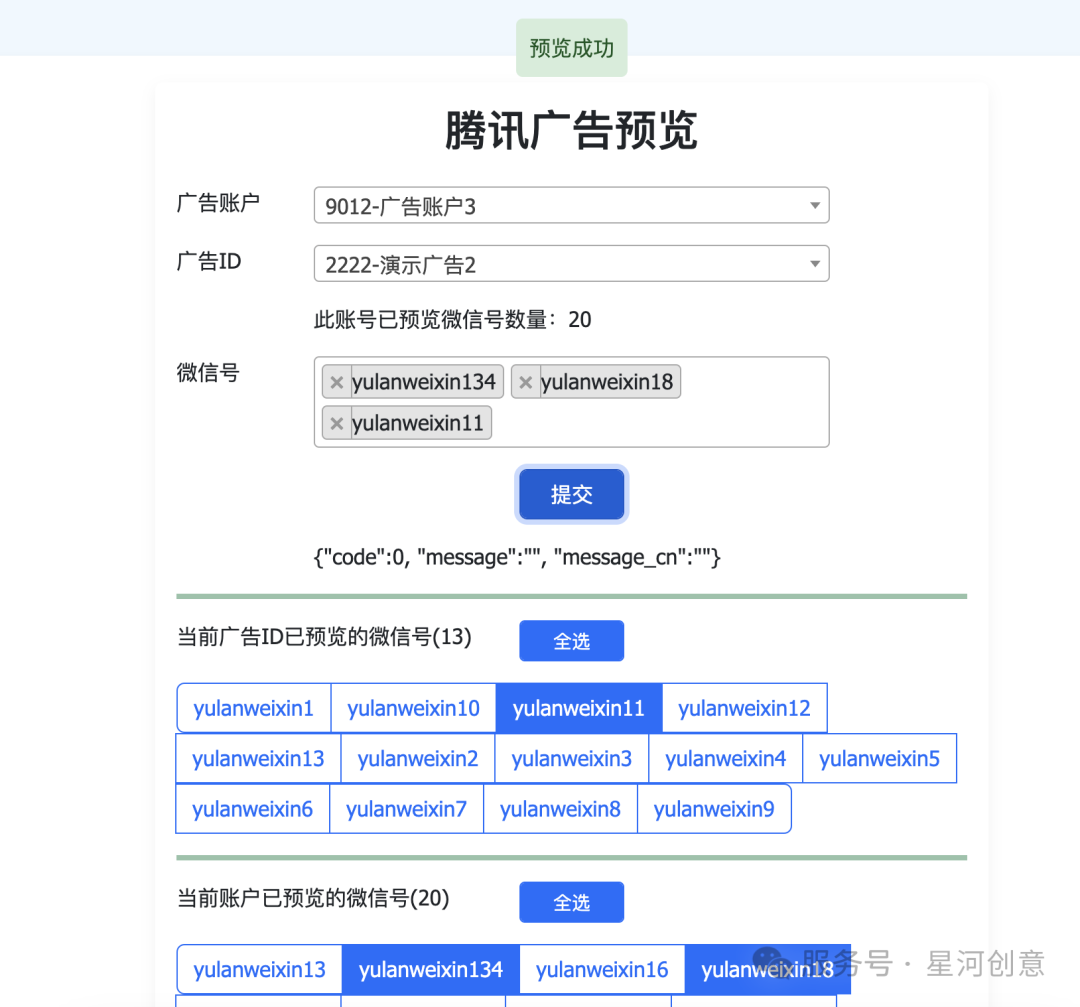Toggle yulanweixin3 chip
1080x1007 pixels.
point(572,758)
